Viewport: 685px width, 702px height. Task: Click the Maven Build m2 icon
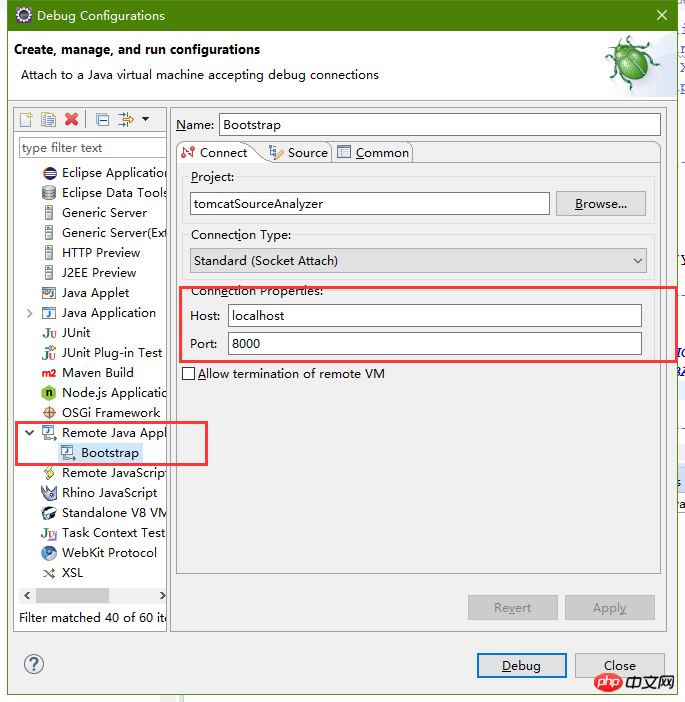49,373
